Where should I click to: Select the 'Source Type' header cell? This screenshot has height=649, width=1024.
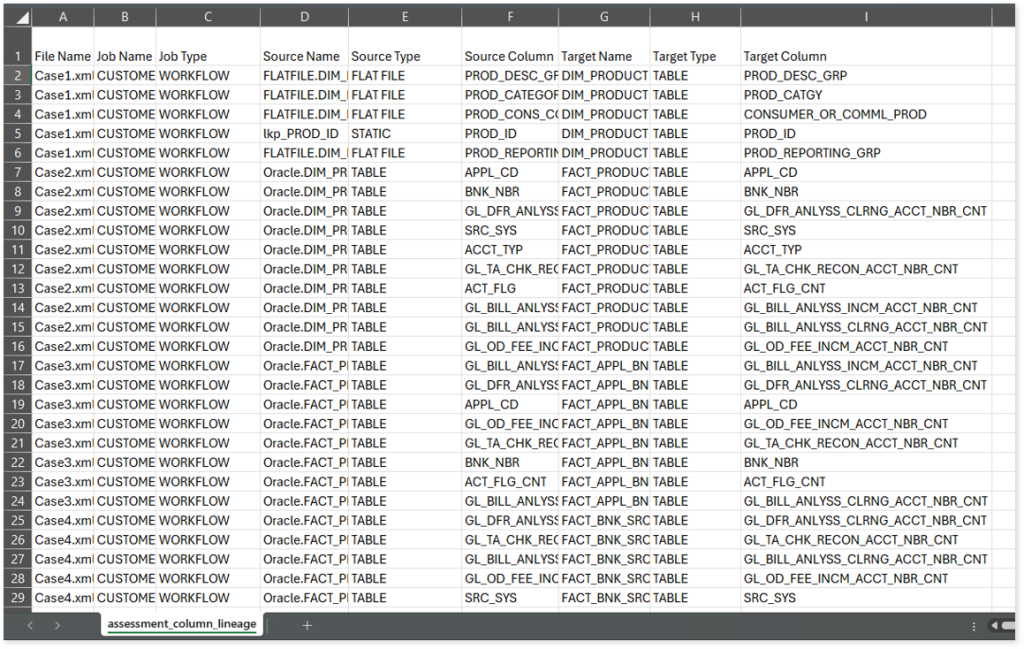386,56
